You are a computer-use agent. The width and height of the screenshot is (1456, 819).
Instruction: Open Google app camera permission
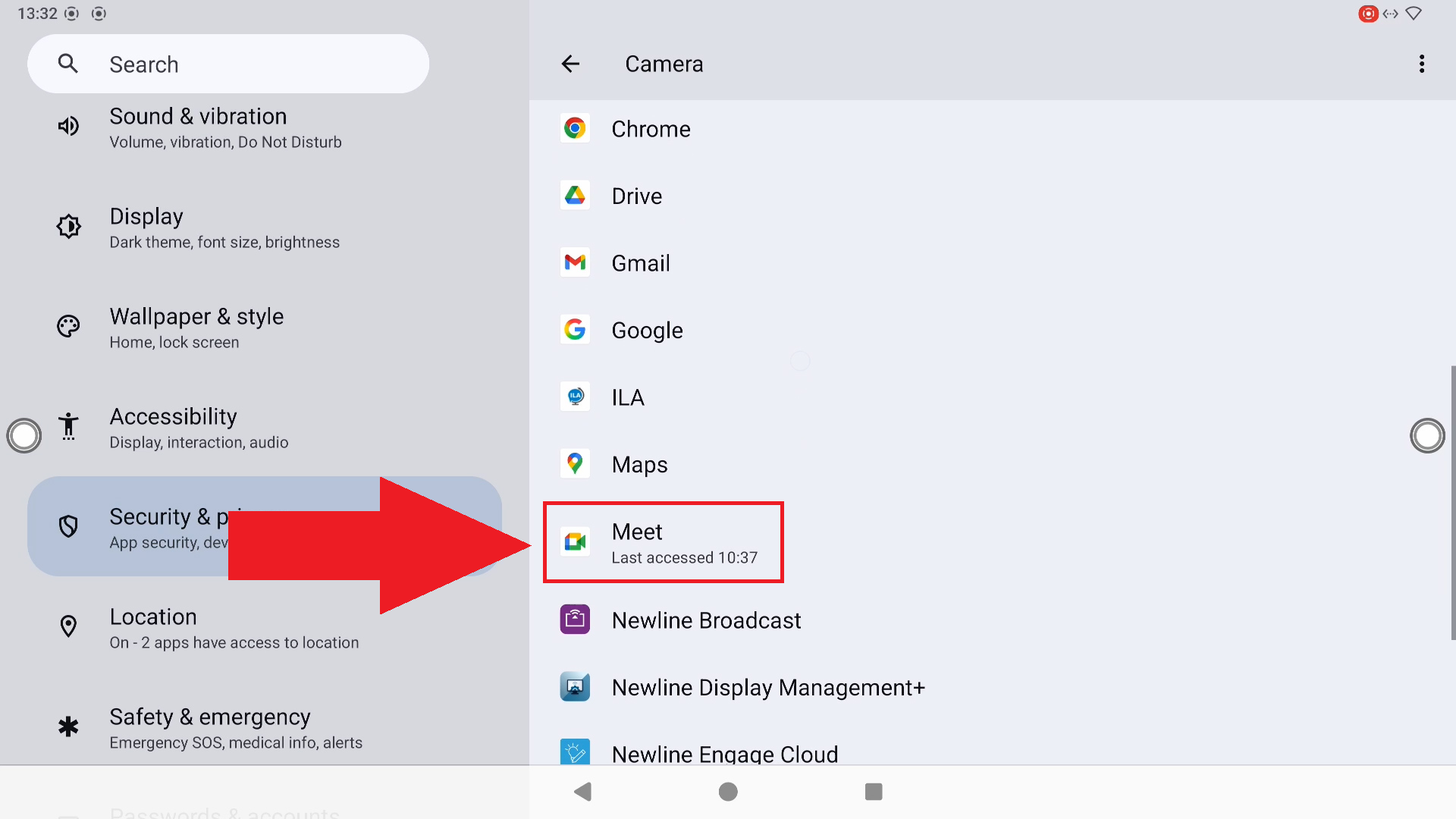coord(646,331)
